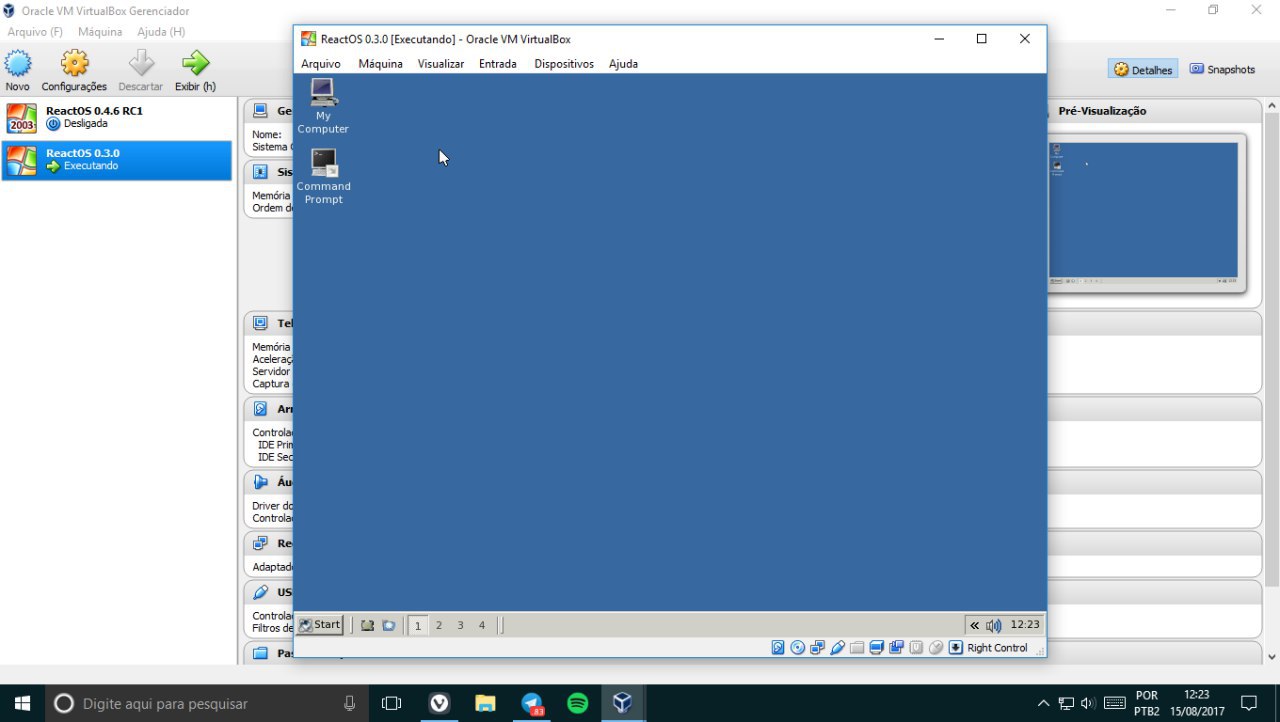Open Ajuda (H) menu in the Manager
The image size is (1280, 722).
(x=161, y=32)
